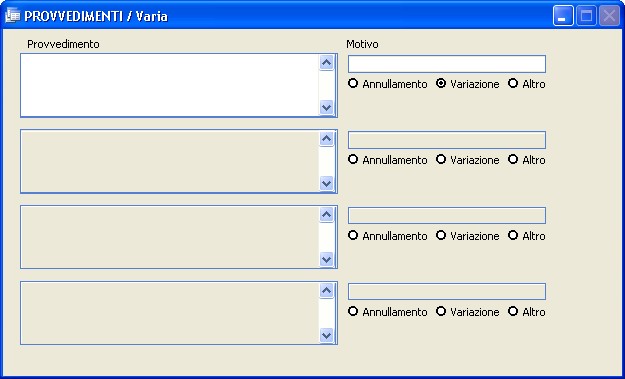Click the up arrow of first Provvedimento scrollbar
The height and width of the screenshot is (379, 625).
point(326,63)
